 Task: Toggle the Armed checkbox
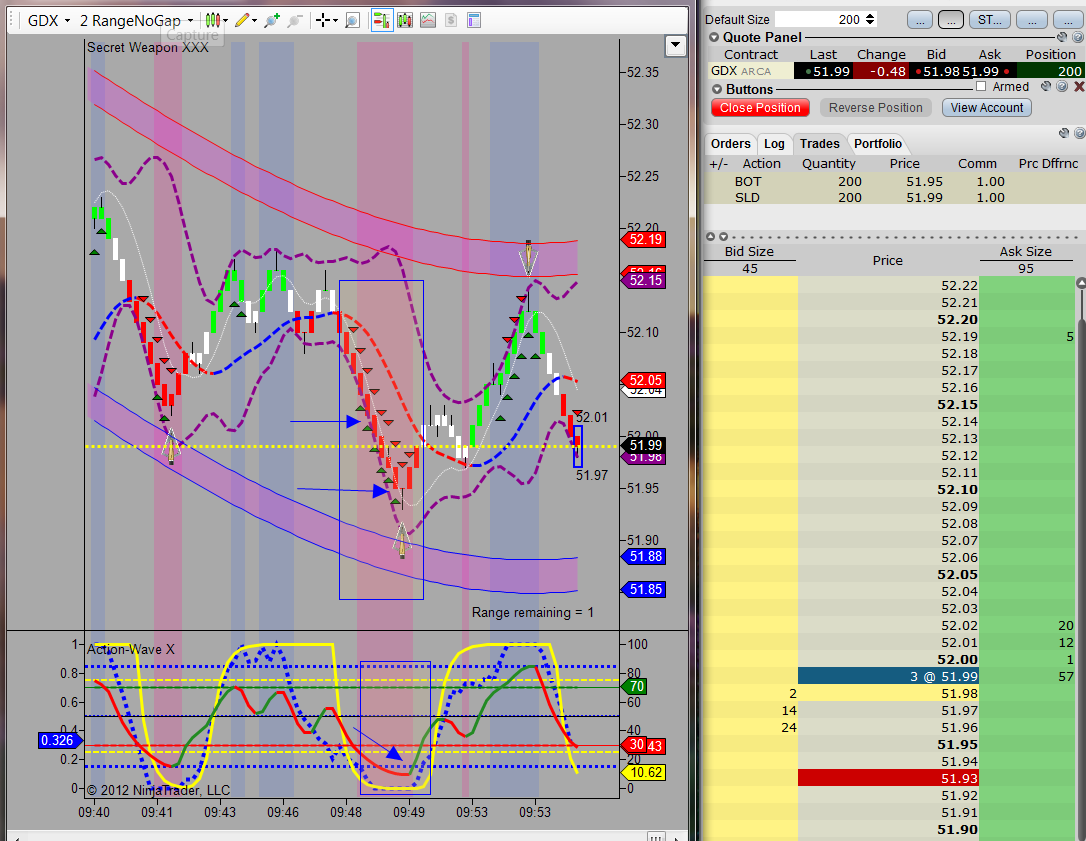click(x=981, y=87)
